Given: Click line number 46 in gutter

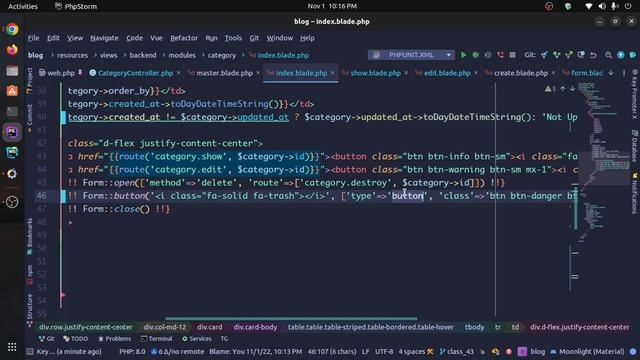Looking at the screenshot, I should (42, 196).
